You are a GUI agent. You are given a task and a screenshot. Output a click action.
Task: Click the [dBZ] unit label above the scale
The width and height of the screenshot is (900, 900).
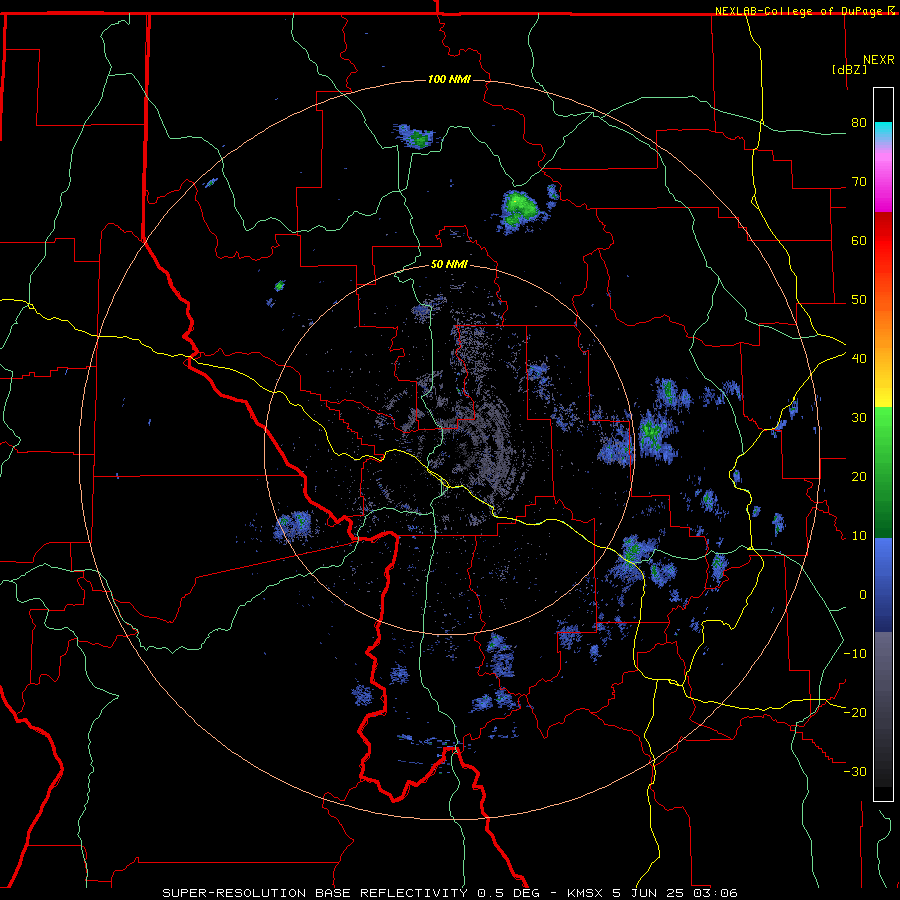pos(849,70)
